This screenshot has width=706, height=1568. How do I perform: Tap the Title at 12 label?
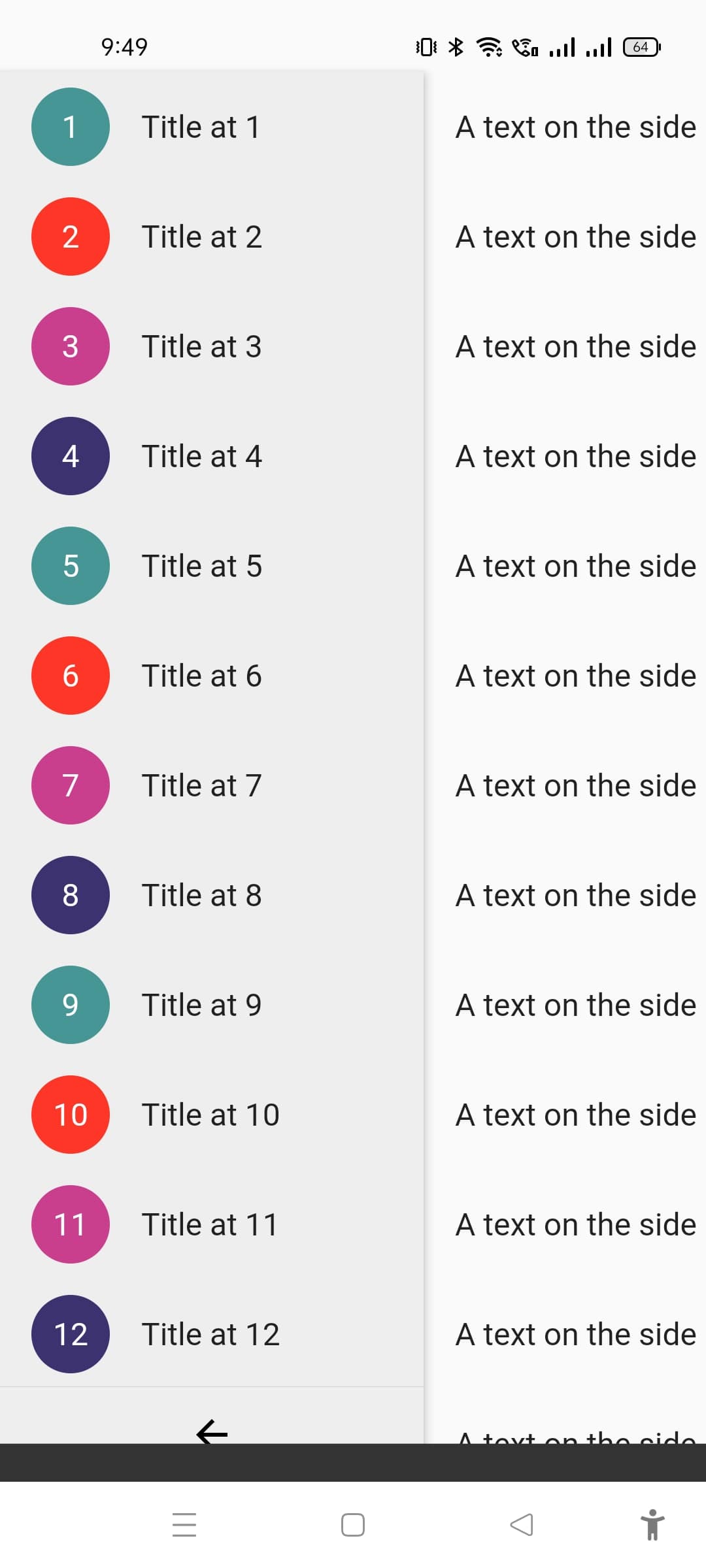210,1334
